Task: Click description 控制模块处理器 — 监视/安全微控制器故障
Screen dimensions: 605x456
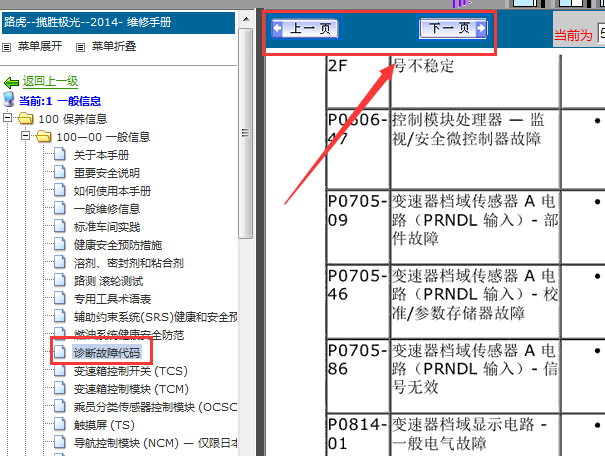Action: tap(468, 129)
